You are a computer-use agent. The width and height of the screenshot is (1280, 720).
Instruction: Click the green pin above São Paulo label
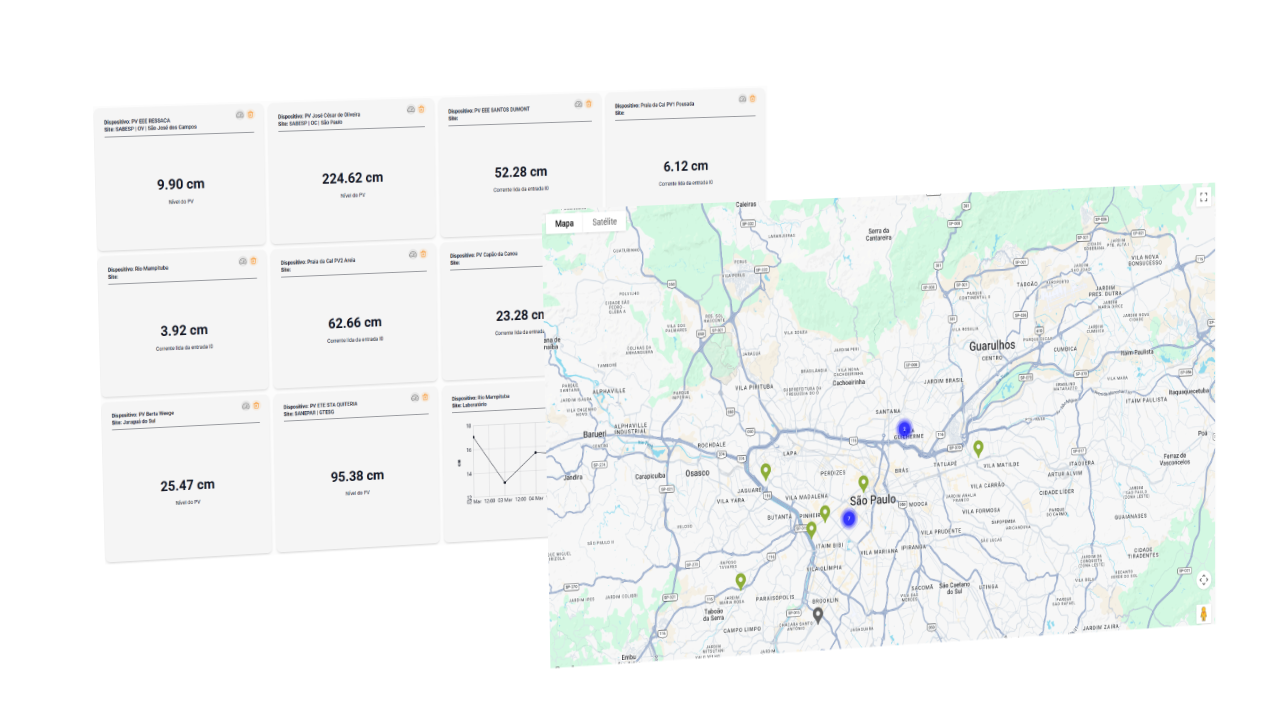[x=864, y=484]
